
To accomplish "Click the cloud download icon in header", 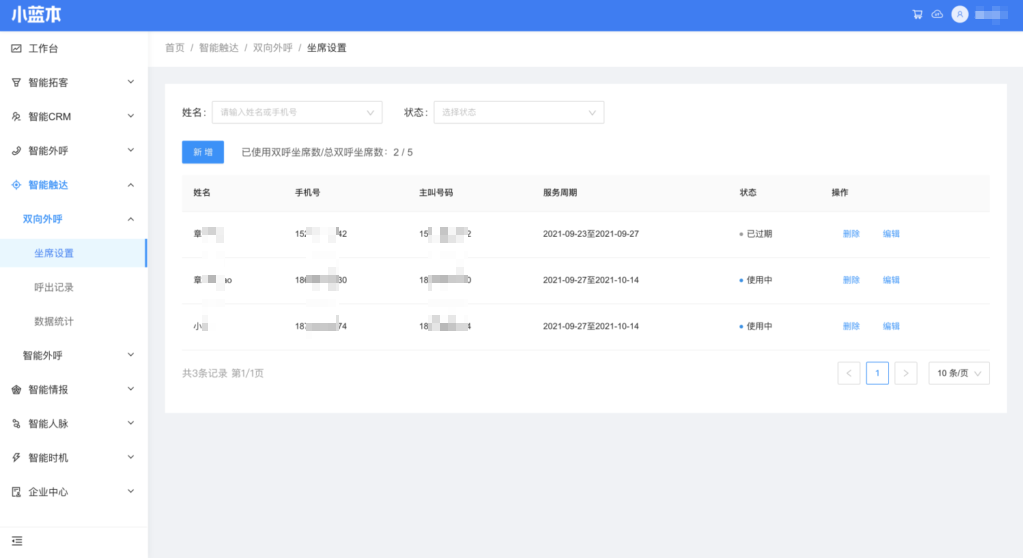I will click(x=937, y=14).
